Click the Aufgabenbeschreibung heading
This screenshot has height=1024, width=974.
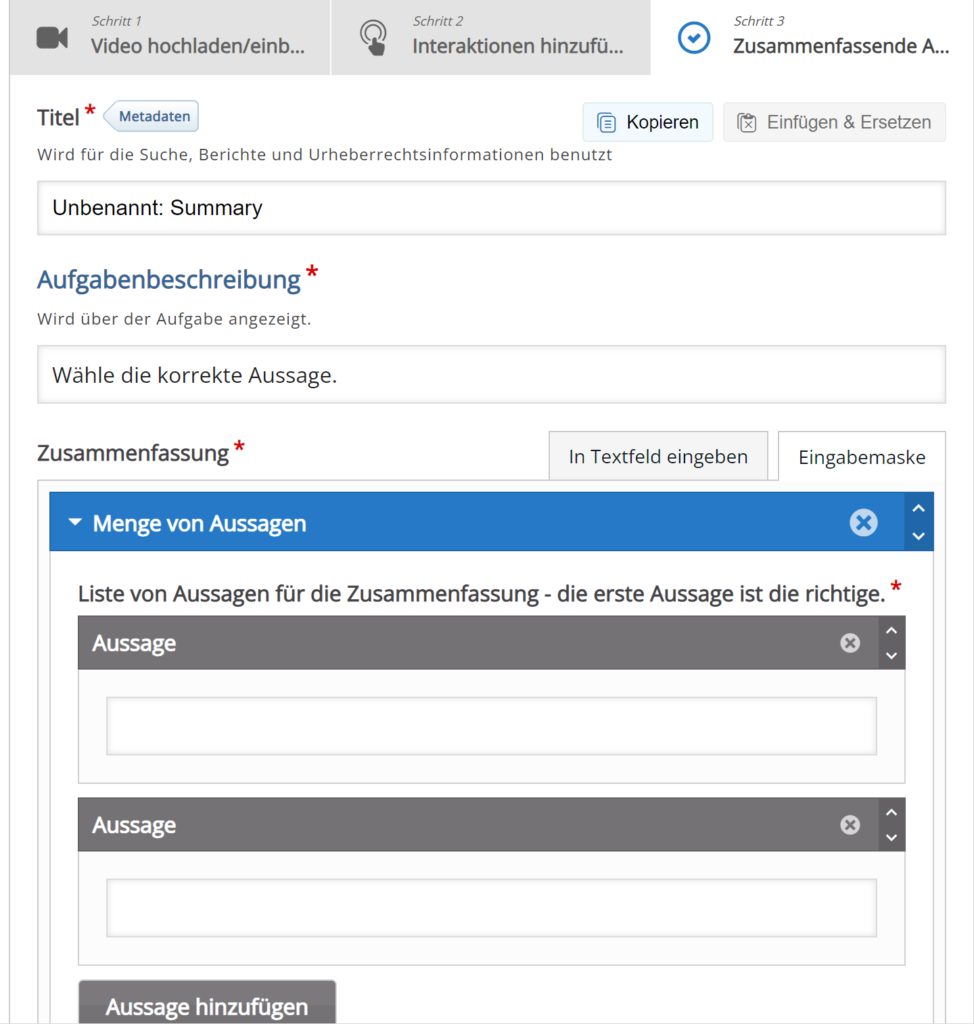(x=169, y=280)
